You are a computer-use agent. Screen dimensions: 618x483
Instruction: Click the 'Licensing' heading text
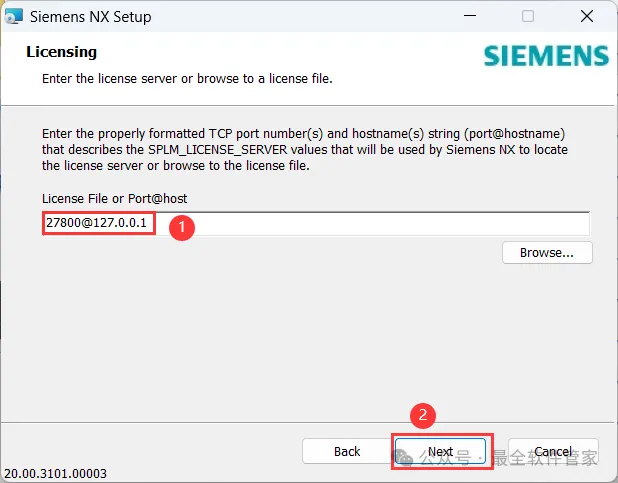[61, 52]
